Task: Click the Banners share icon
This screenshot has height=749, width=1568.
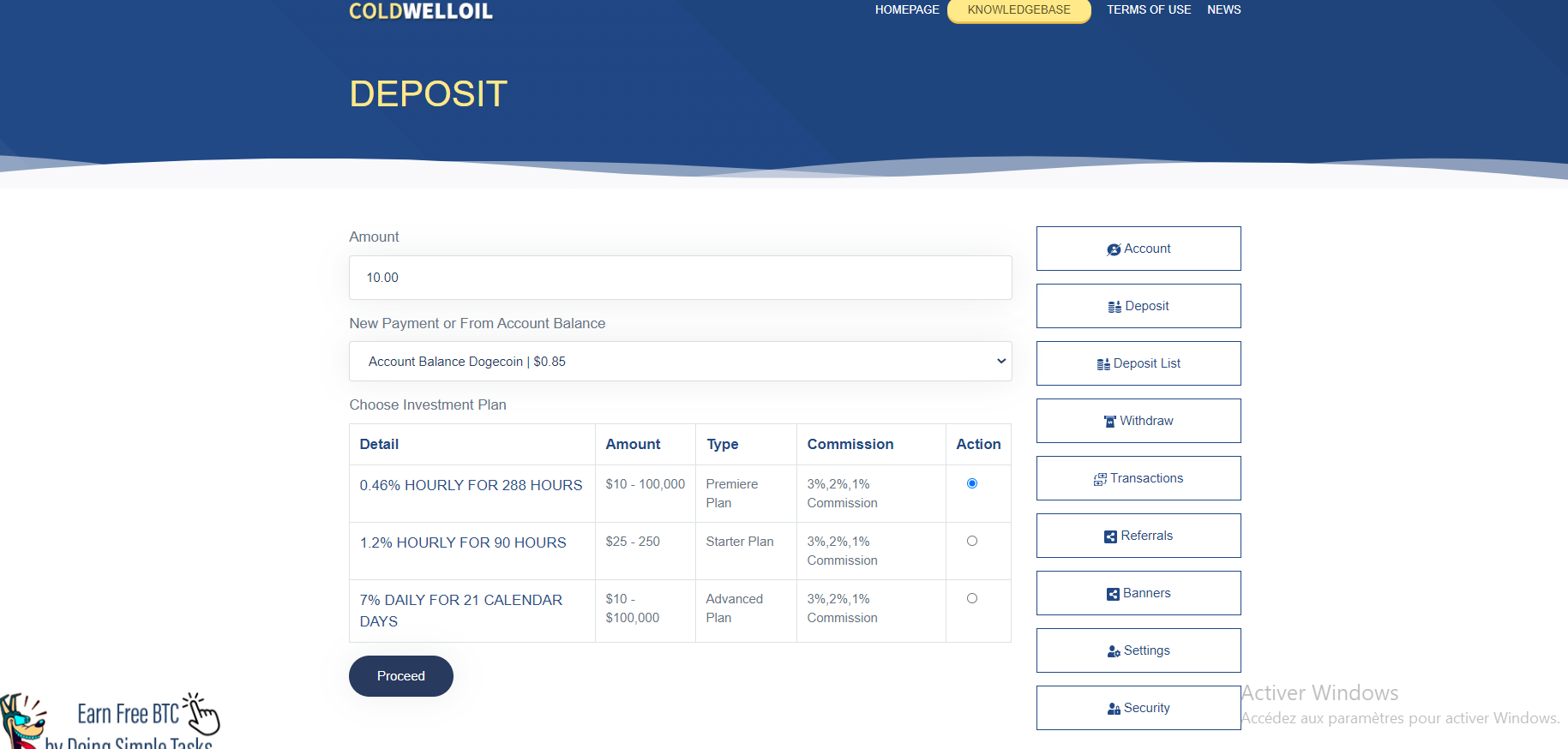Action: point(1113,594)
